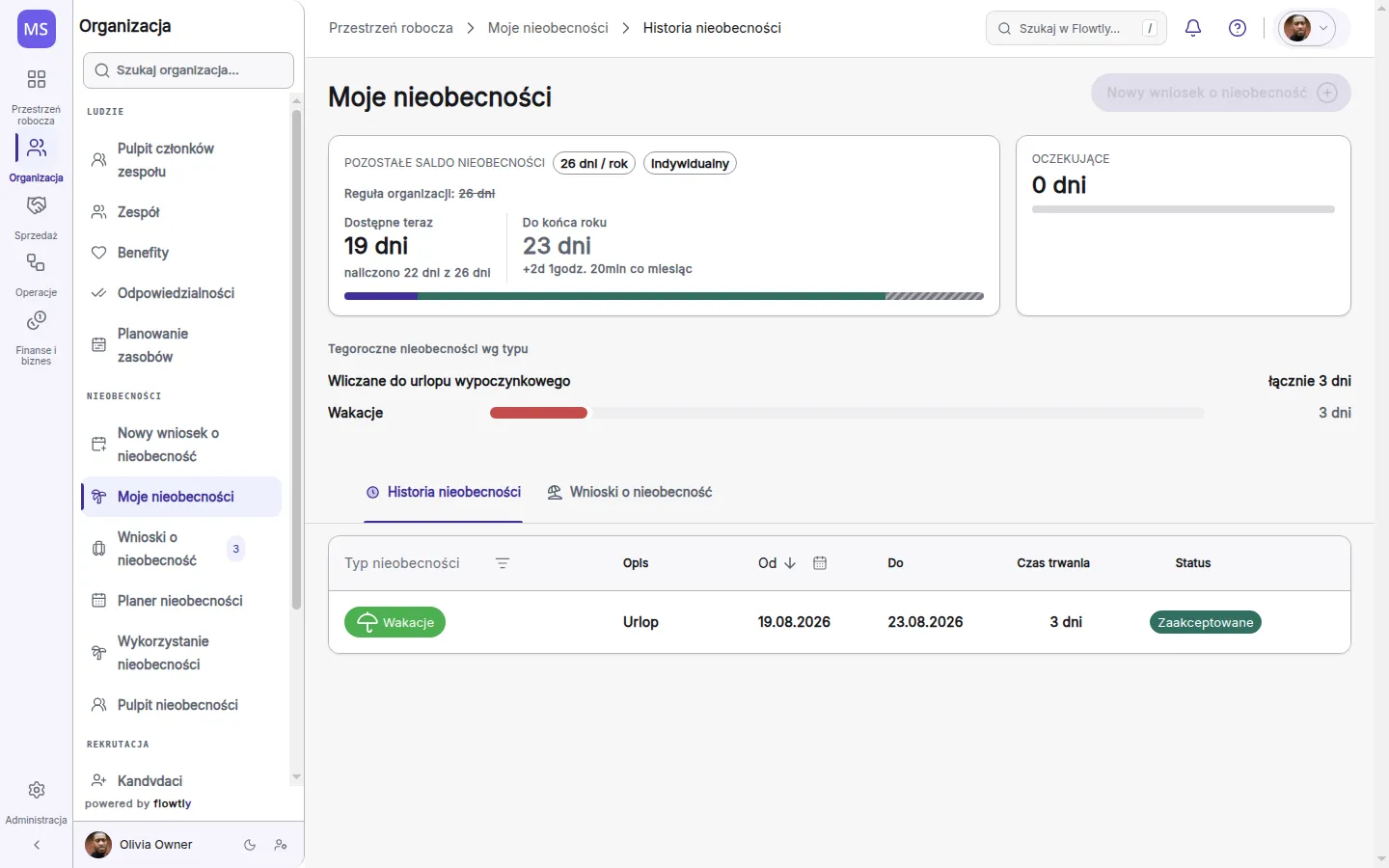
Task: Click Moje nieobecności breadcrumb link
Action: (x=548, y=28)
